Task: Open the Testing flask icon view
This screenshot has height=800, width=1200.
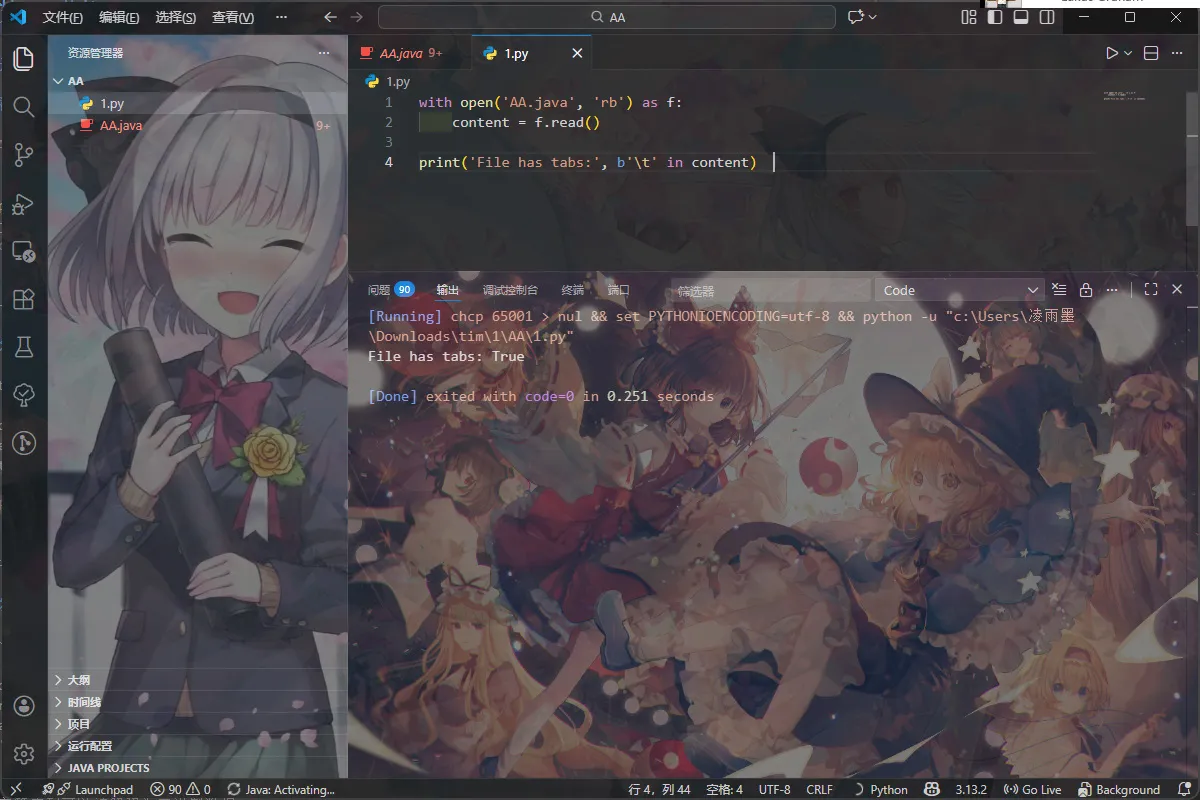Action: click(23, 347)
